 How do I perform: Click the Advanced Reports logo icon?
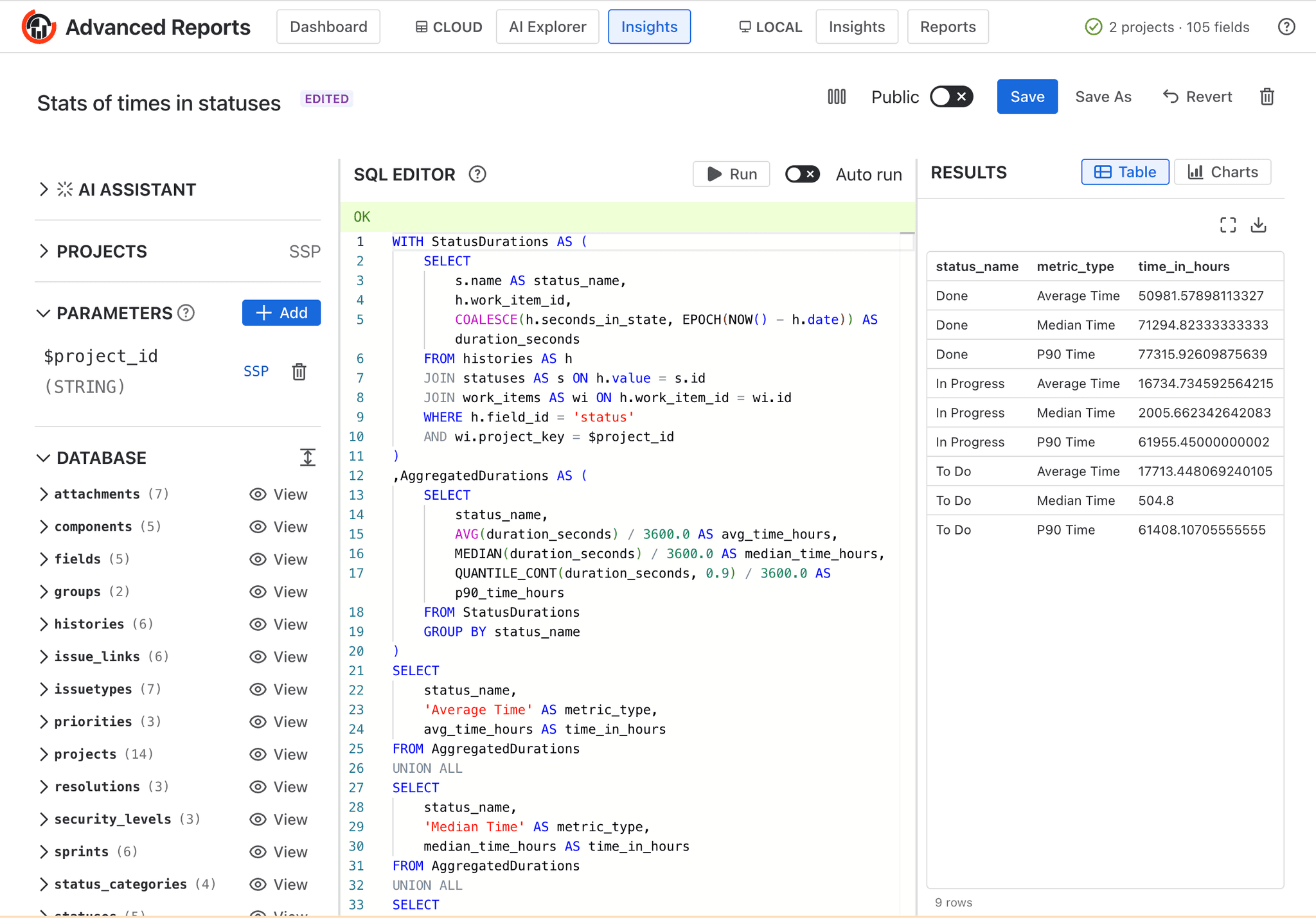click(39, 27)
